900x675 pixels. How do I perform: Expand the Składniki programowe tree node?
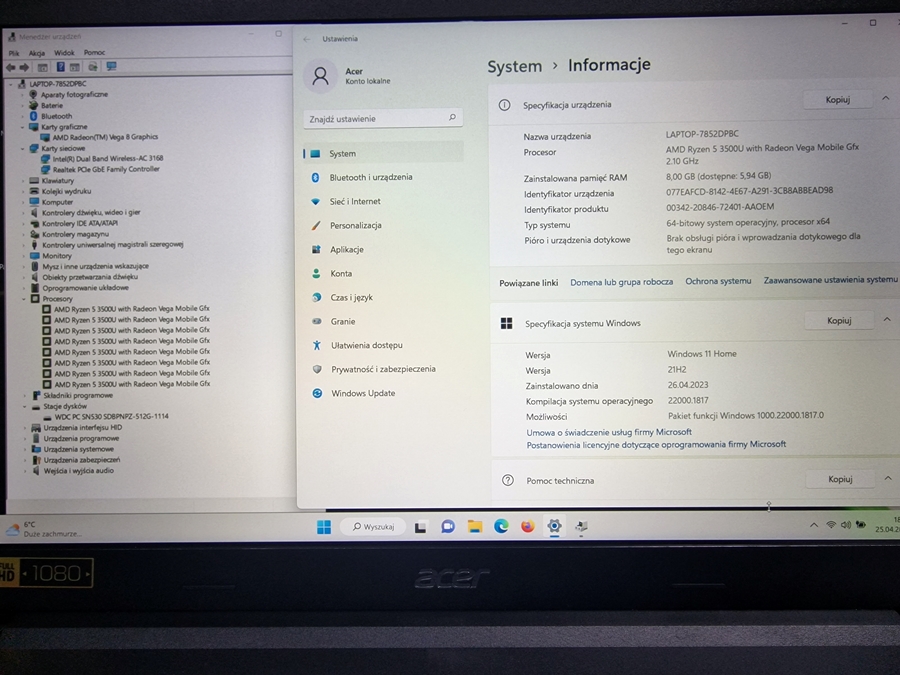click(25, 395)
